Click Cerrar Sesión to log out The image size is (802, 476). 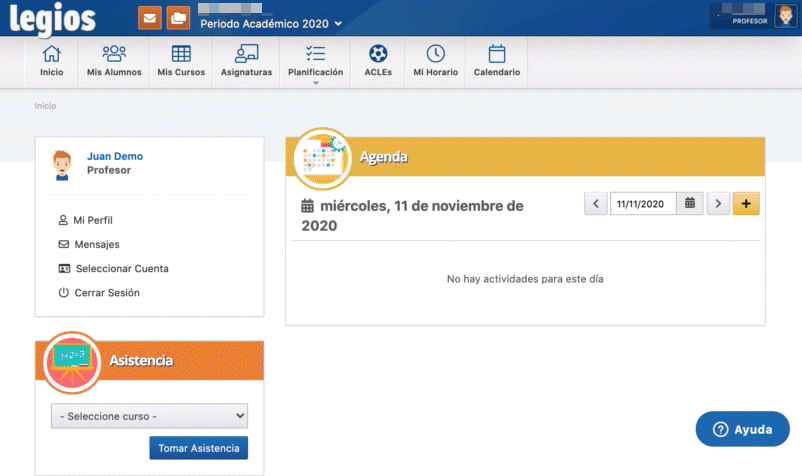99,292
